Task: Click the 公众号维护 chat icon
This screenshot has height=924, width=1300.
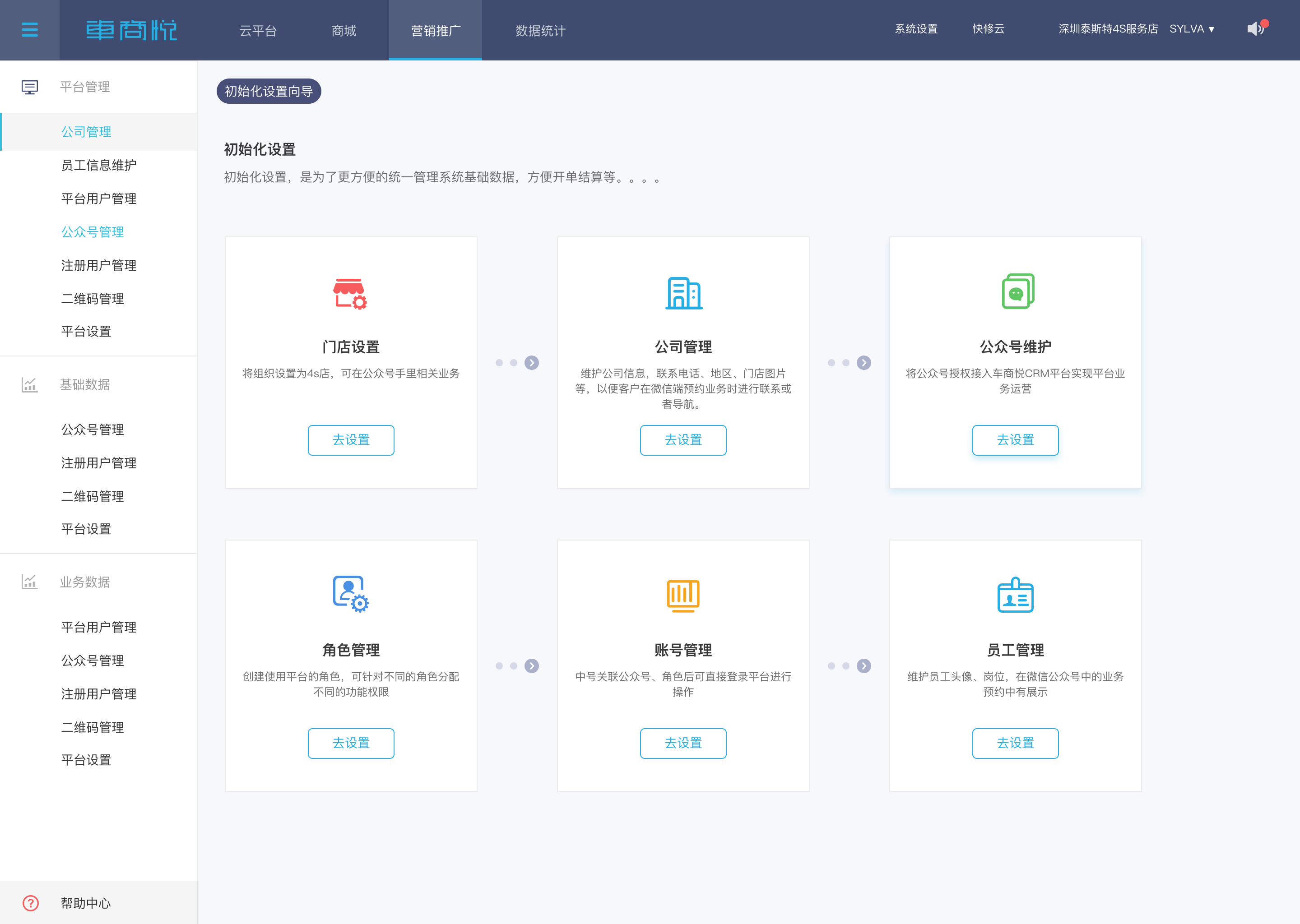Action: (x=1018, y=291)
